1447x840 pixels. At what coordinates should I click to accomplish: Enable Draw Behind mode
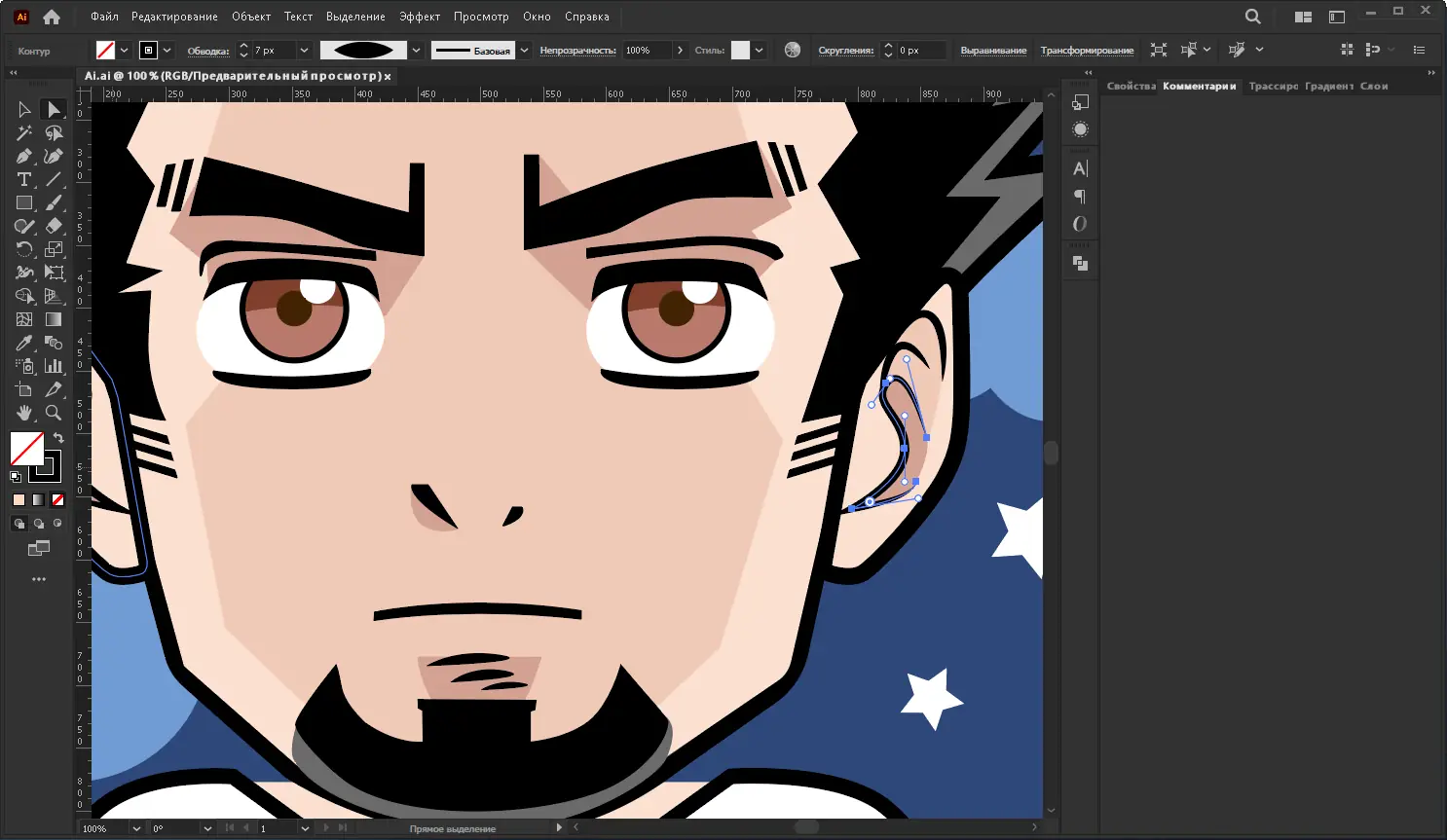coord(39,524)
